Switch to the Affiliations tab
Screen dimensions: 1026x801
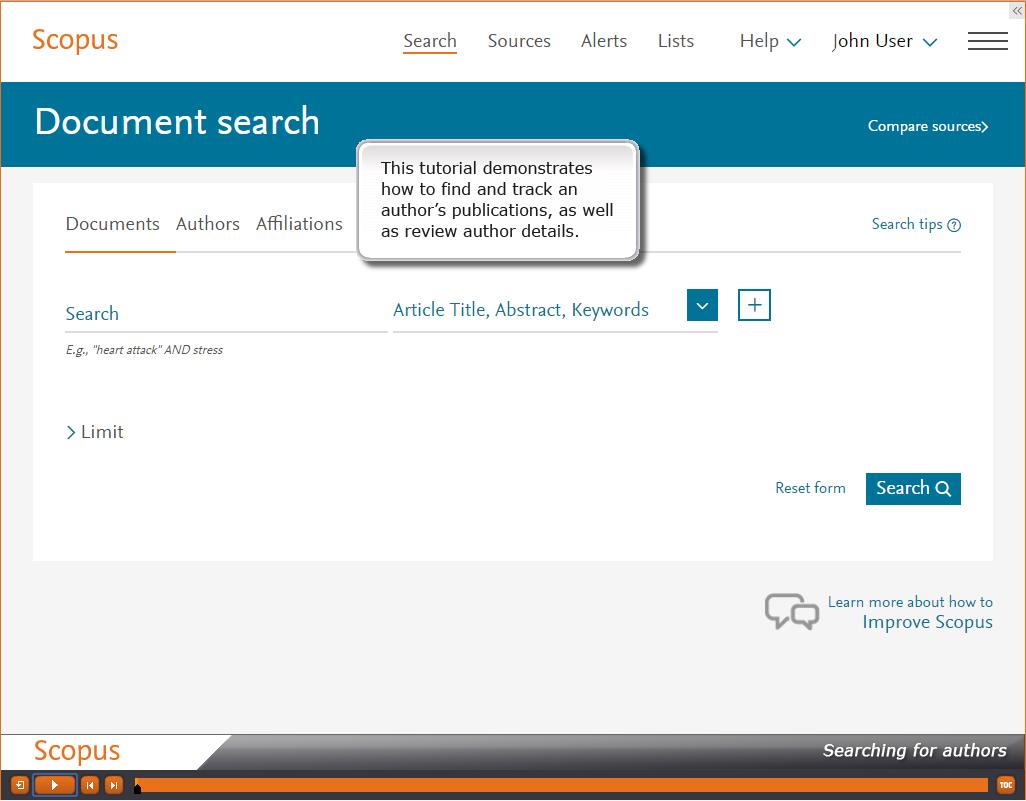point(299,224)
